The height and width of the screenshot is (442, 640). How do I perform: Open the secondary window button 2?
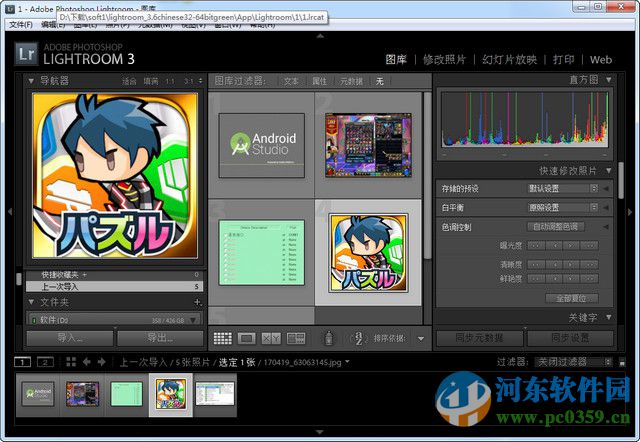coord(45,362)
